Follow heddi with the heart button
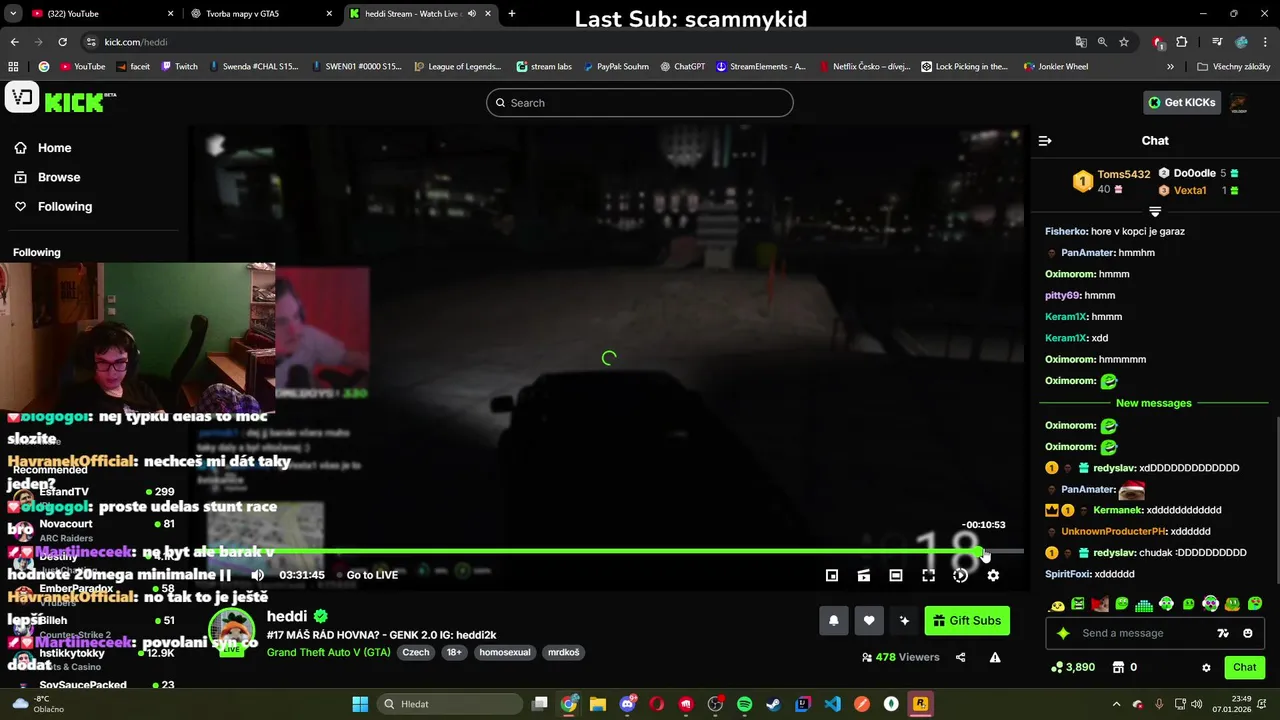 [869, 621]
